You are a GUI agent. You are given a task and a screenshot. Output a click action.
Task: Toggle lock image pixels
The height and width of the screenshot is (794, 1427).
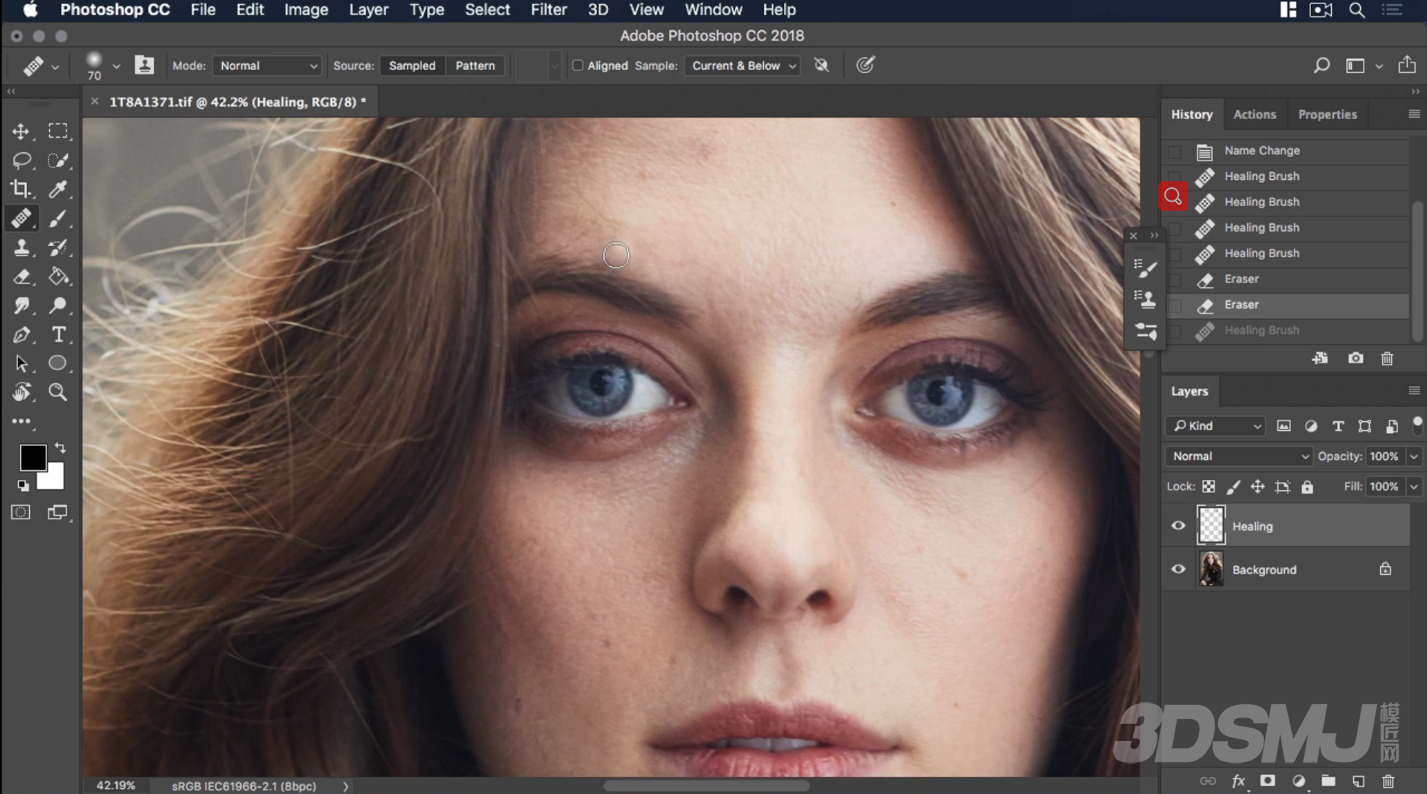click(1233, 487)
